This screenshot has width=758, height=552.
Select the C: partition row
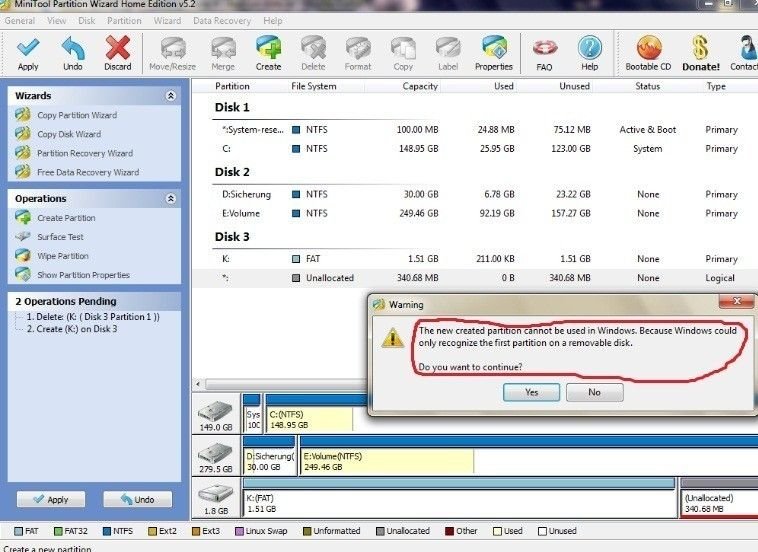click(476, 148)
